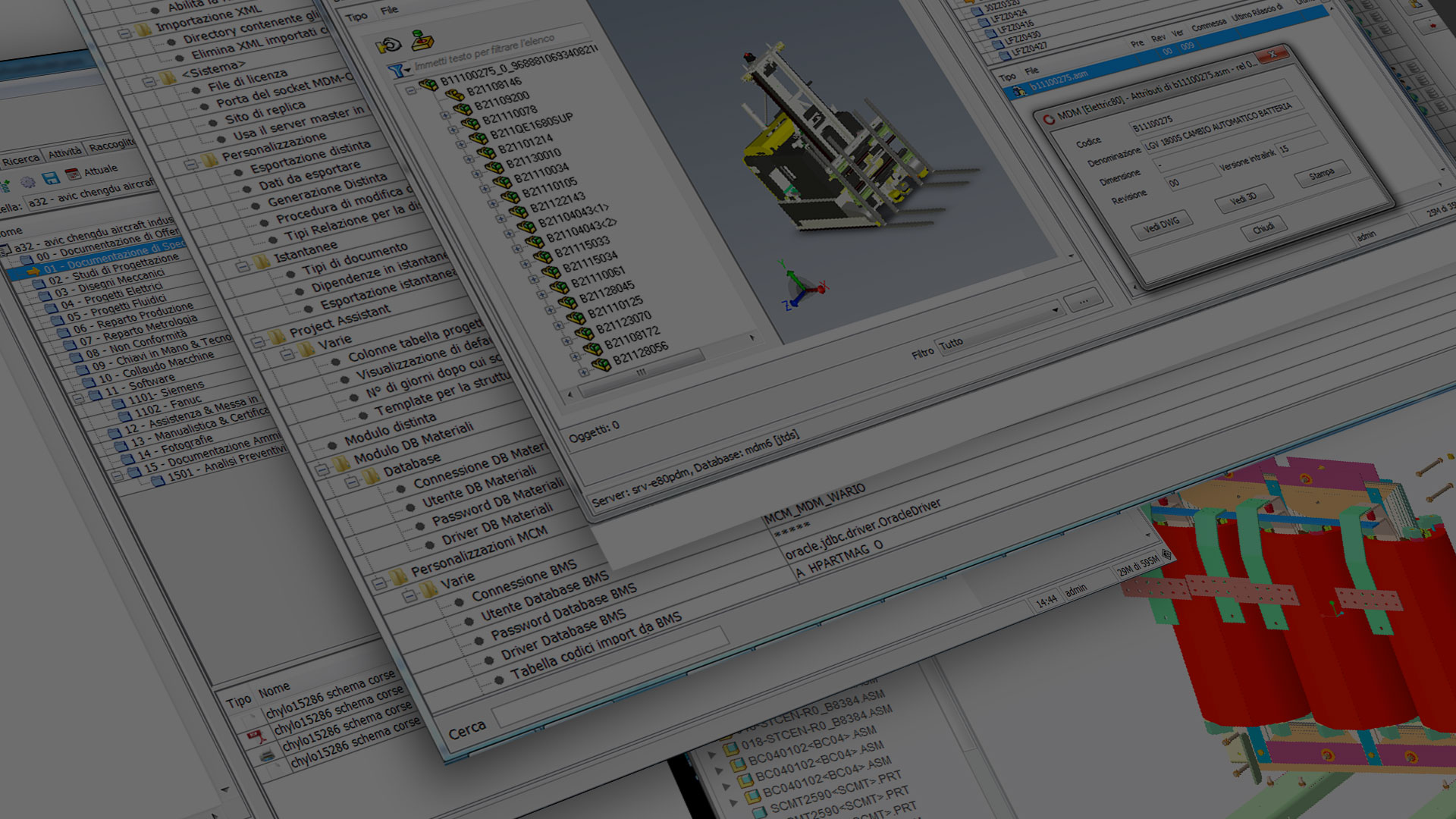The height and width of the screenshot is (819, 1456).
Task: Click the folder icon beside Personalizzazione
Action: (x=209, y=160)
